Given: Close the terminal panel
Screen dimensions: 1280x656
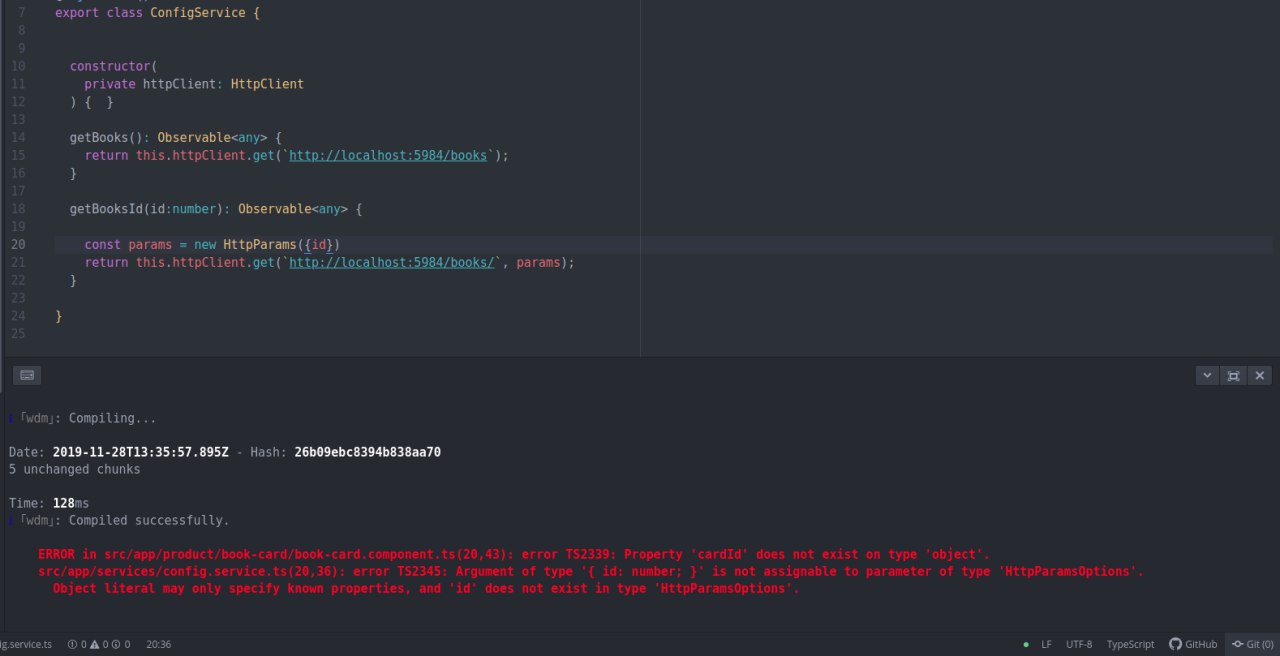Looking at the screenshot, I should [x=1260, y=376].
